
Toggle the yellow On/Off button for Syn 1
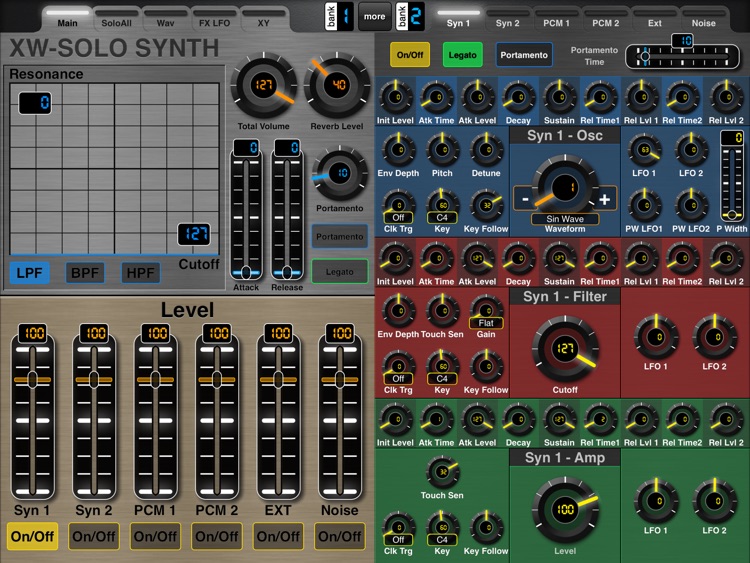coord(410,55)
